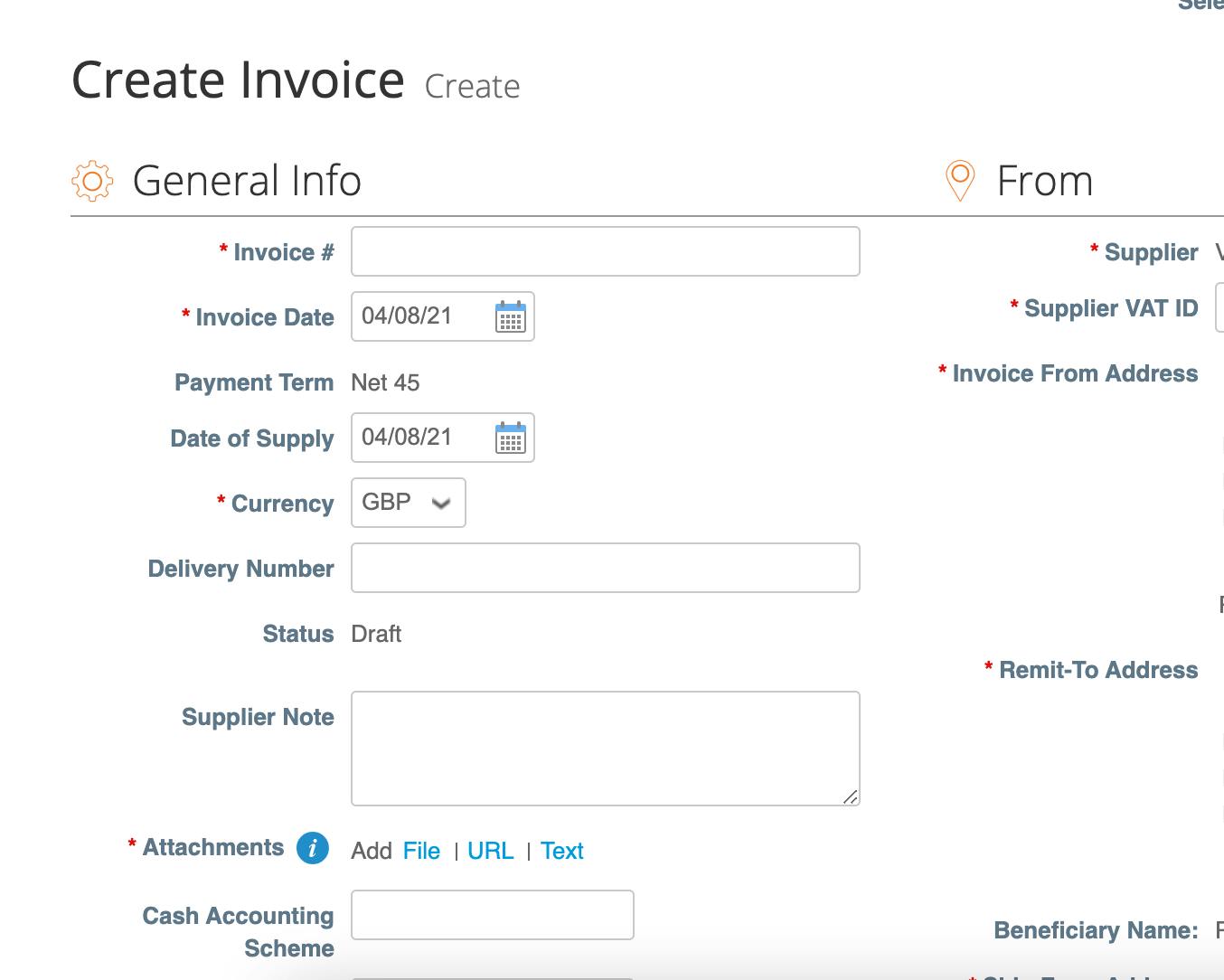Add an attachment via URL link
Screen dimensions: 1224x980
pos(490,851)
